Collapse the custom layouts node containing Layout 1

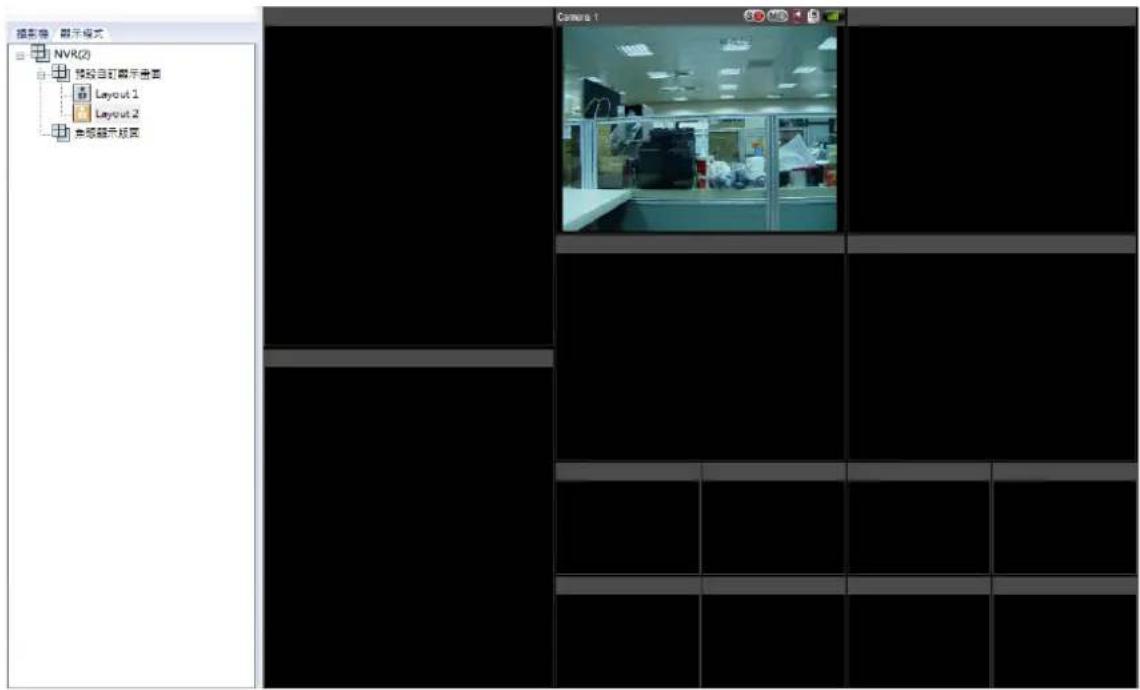(42, 75)
